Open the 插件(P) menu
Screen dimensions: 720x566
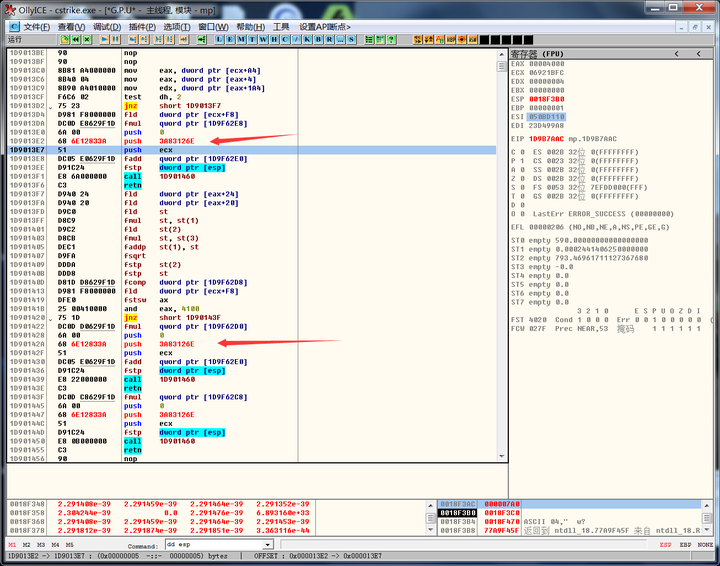142,26
